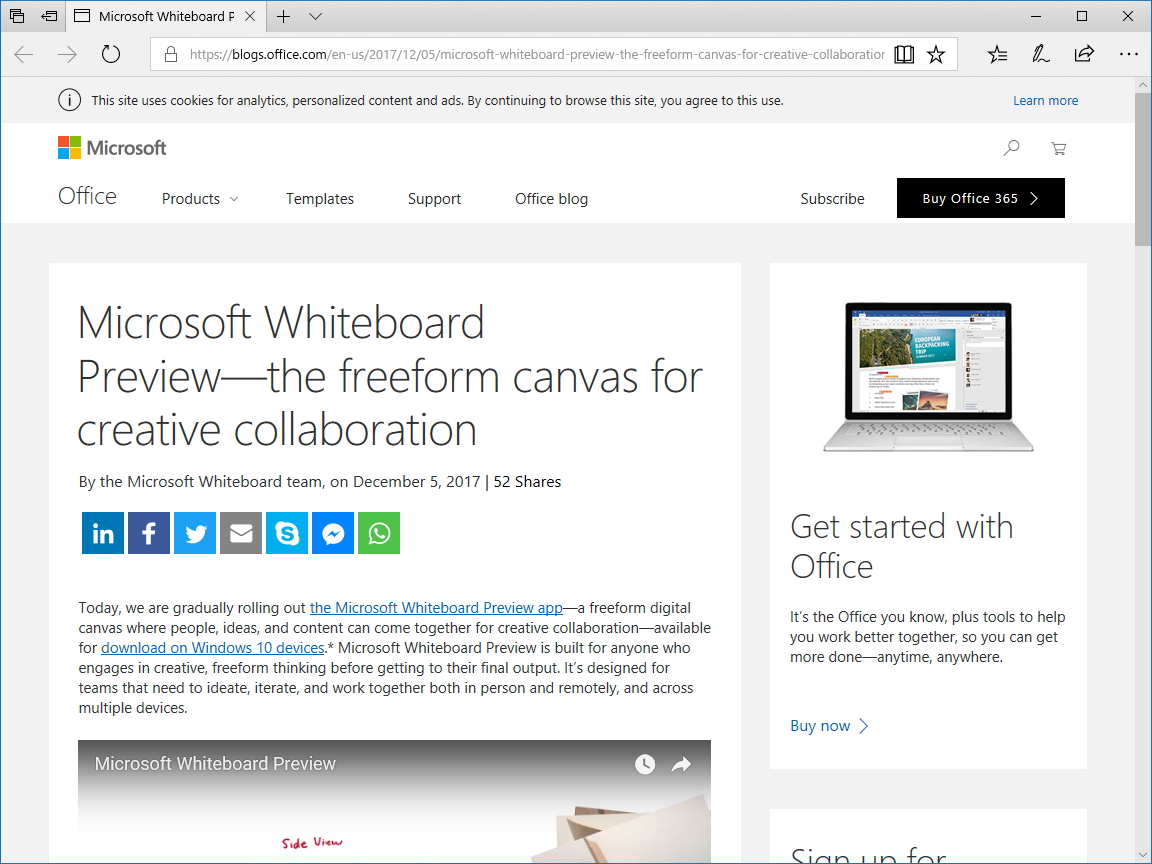This screenshot has width=1152, height=864.
Task: View site security lock icon
Action: [170, 54]
